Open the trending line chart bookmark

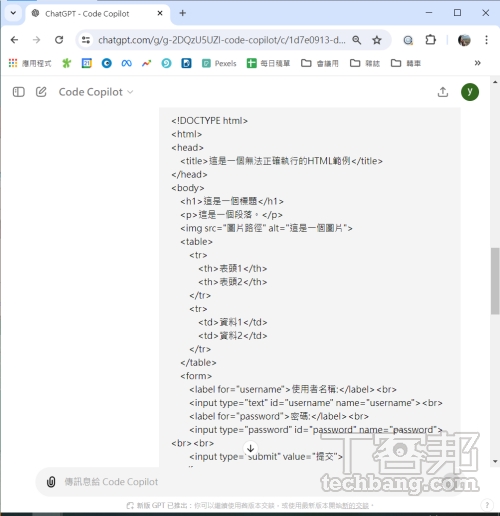[146, 63]
